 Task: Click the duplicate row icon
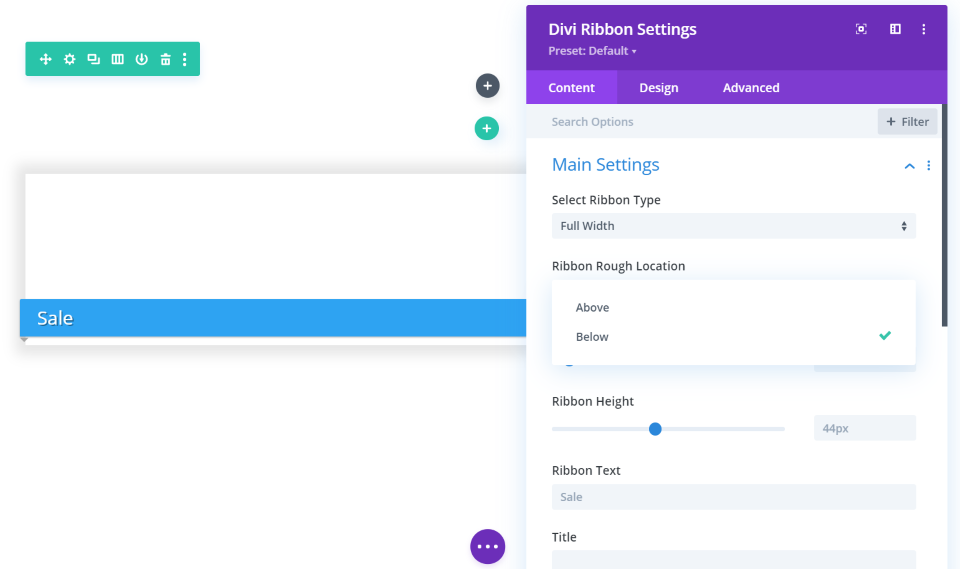point(93,59)
